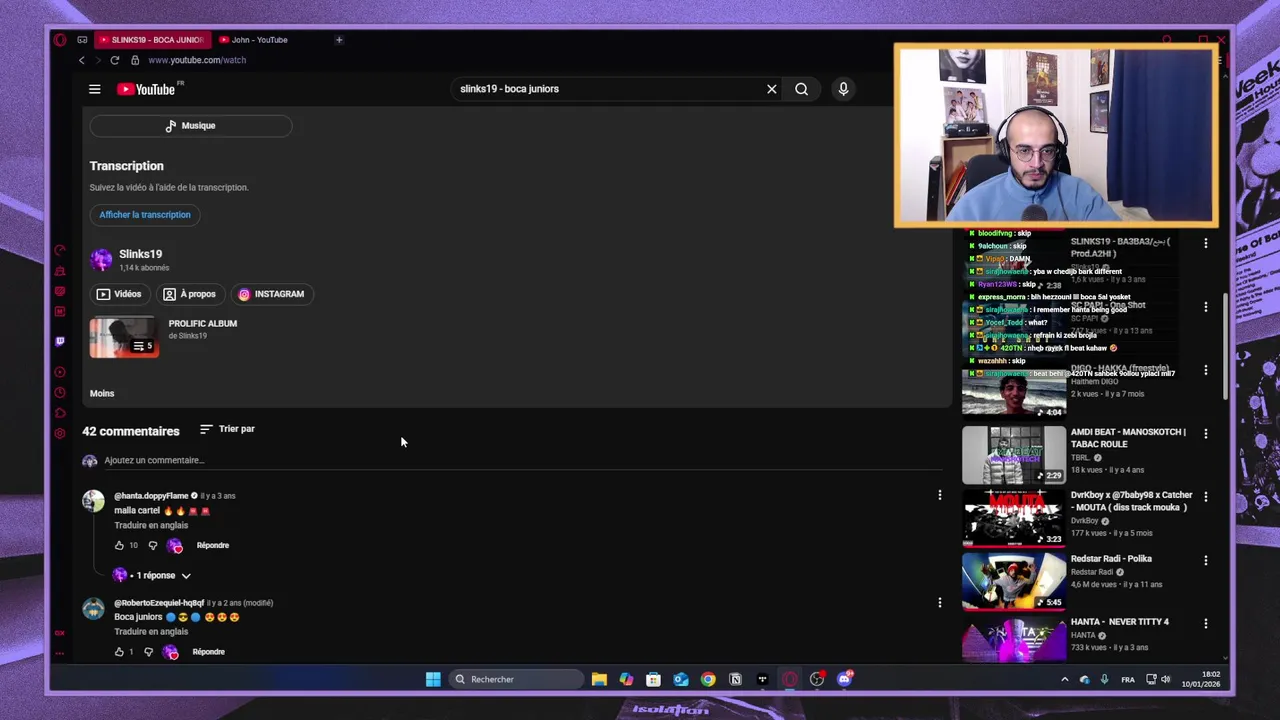Click Afficher la transcription

tap(145, 215)
